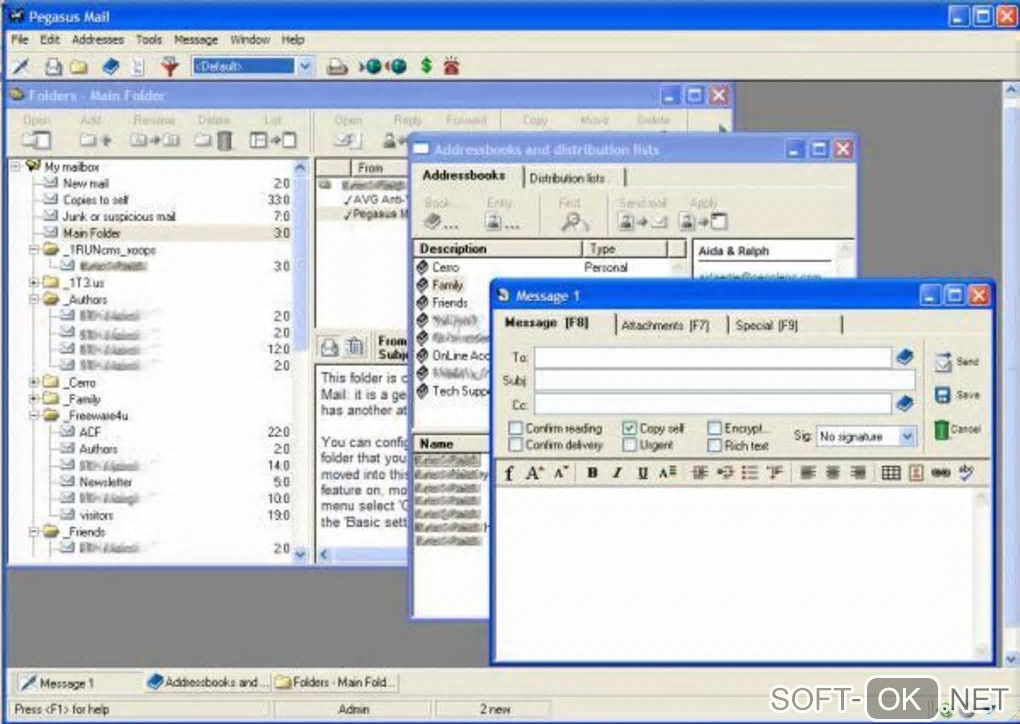Open the Addresses menu
Screen dimensions: 1020x724
(x=98, y=40)
